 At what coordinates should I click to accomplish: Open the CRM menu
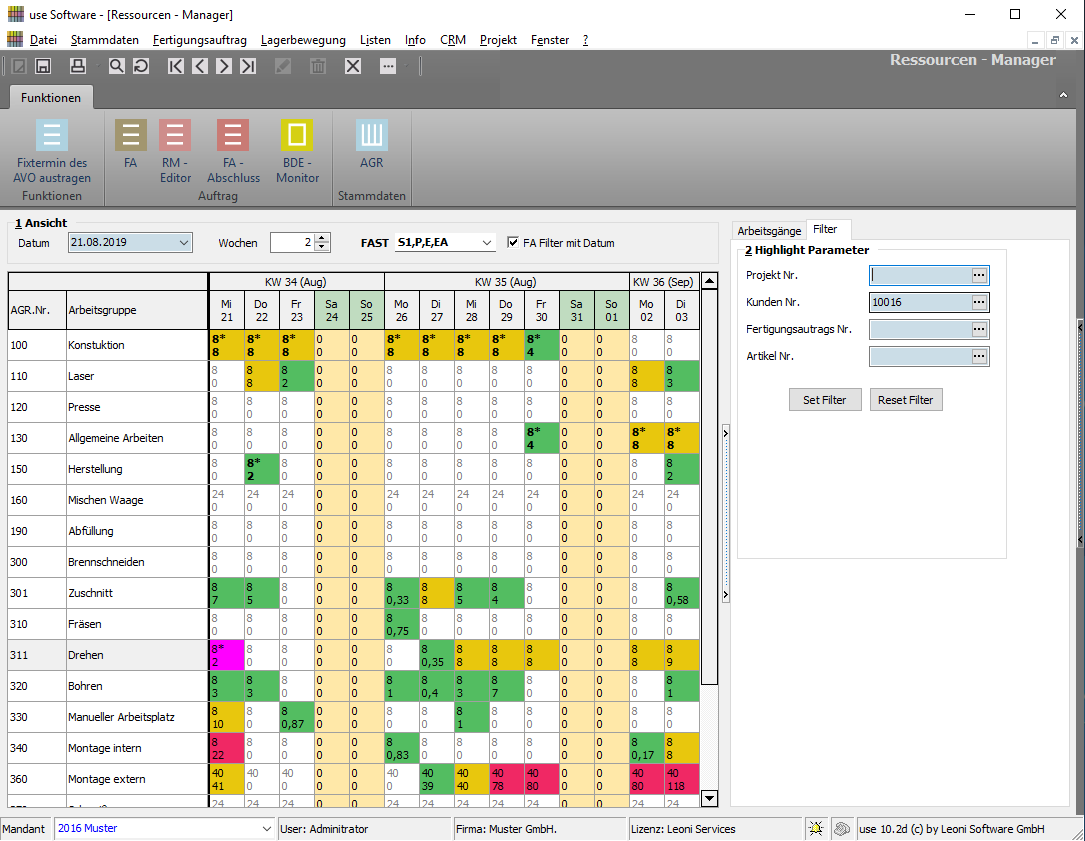[453, 40]
